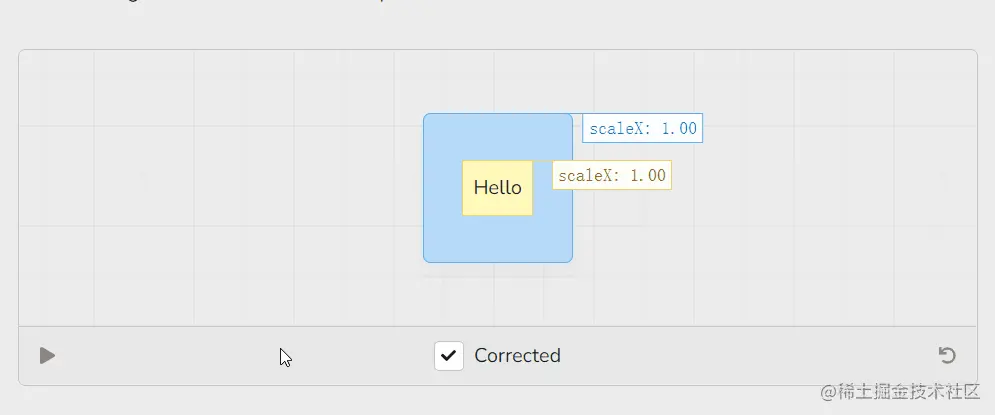Click the blue area below the Hello box

coord(498,239)
